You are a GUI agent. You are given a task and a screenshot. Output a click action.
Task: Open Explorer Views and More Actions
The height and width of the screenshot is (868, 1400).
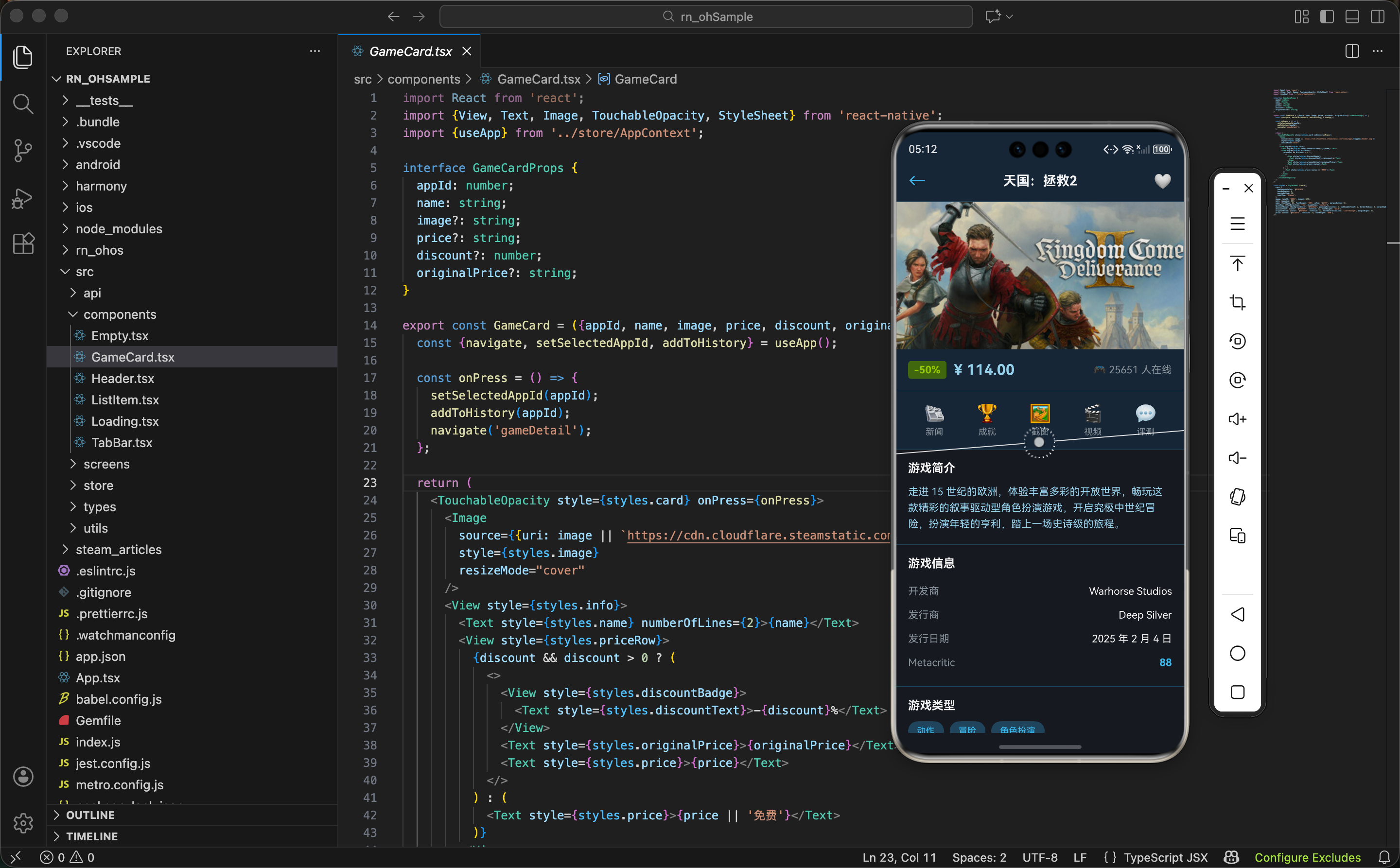click(315, 51)
